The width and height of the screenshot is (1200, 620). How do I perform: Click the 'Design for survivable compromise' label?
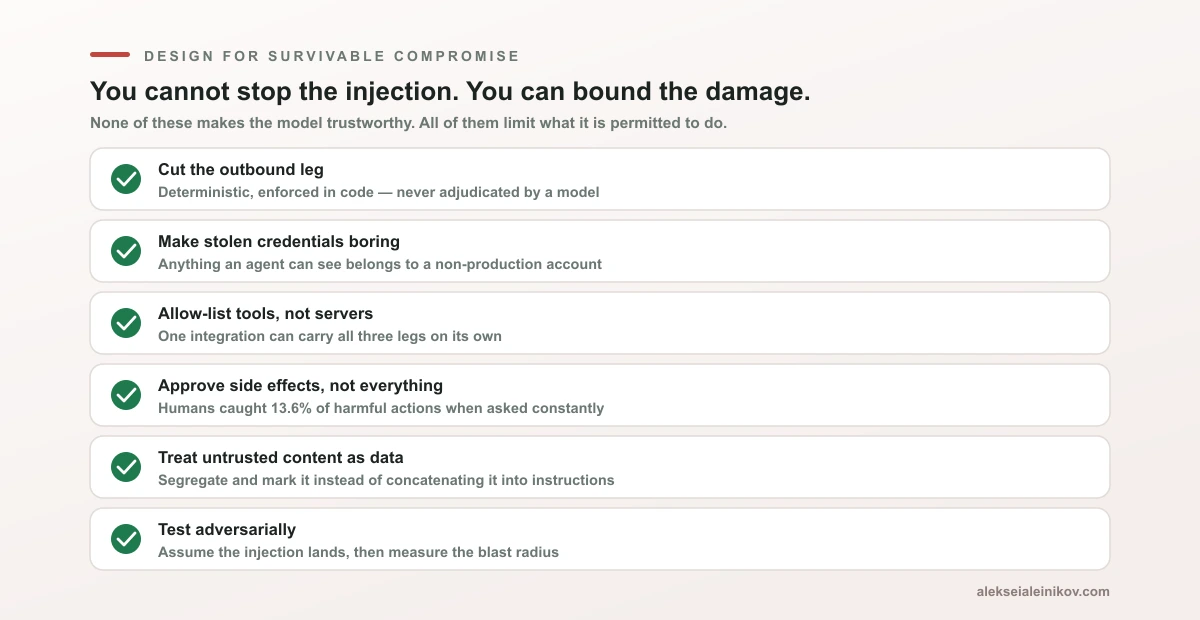(x=332, y=56)
